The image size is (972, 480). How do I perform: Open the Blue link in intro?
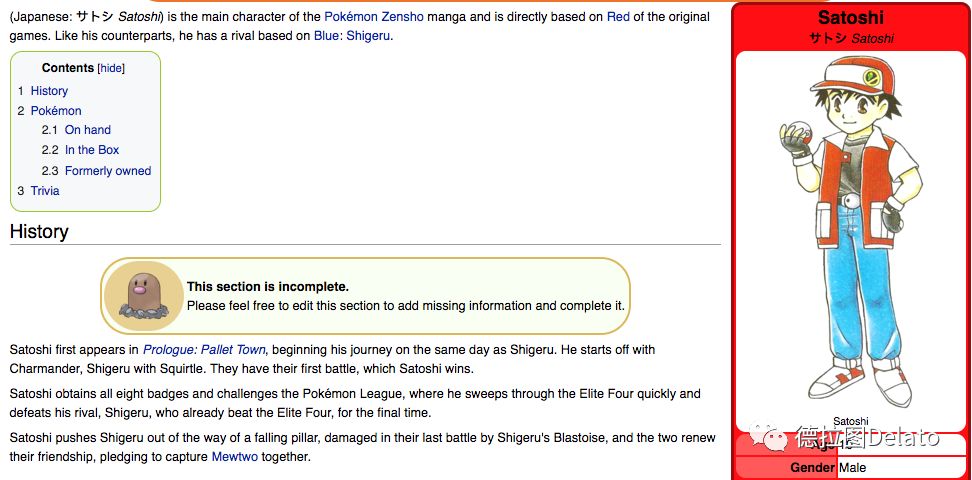[327, 36]
